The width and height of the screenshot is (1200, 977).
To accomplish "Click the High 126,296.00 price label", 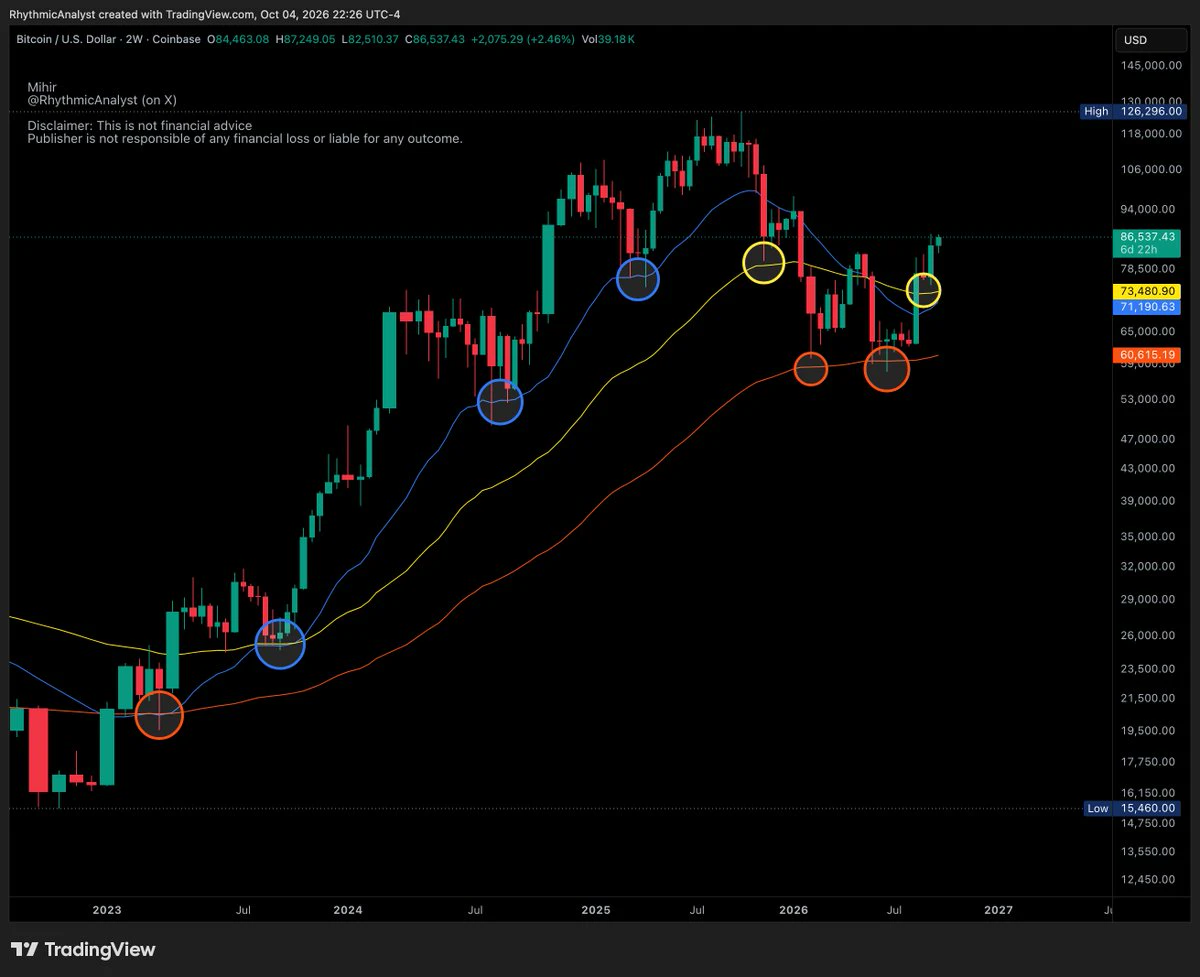I will pos(1131,111).
